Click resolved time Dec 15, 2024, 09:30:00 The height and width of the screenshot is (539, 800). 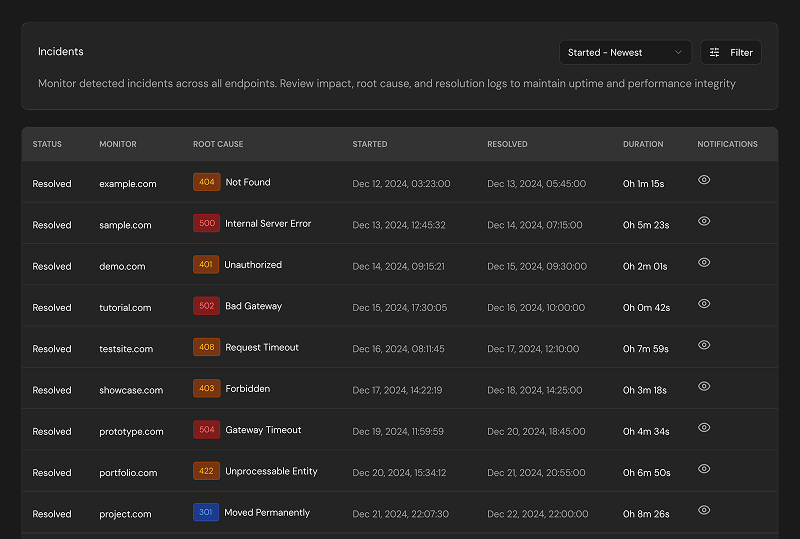537,266
